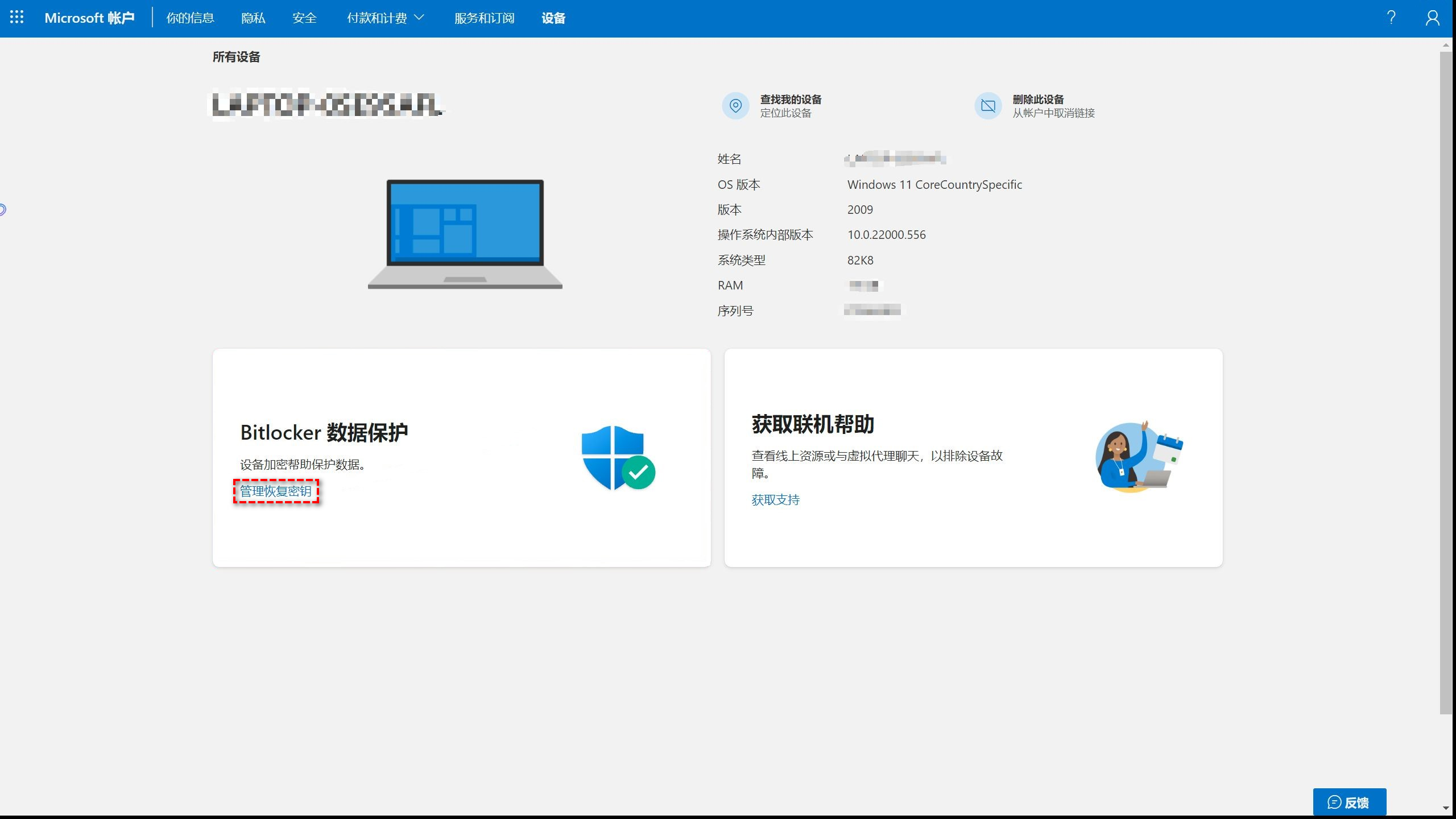The height and width of the screenshot is (819, 1456).
Task: Go back to 所有设备
Action: click(x=236, y=57)
